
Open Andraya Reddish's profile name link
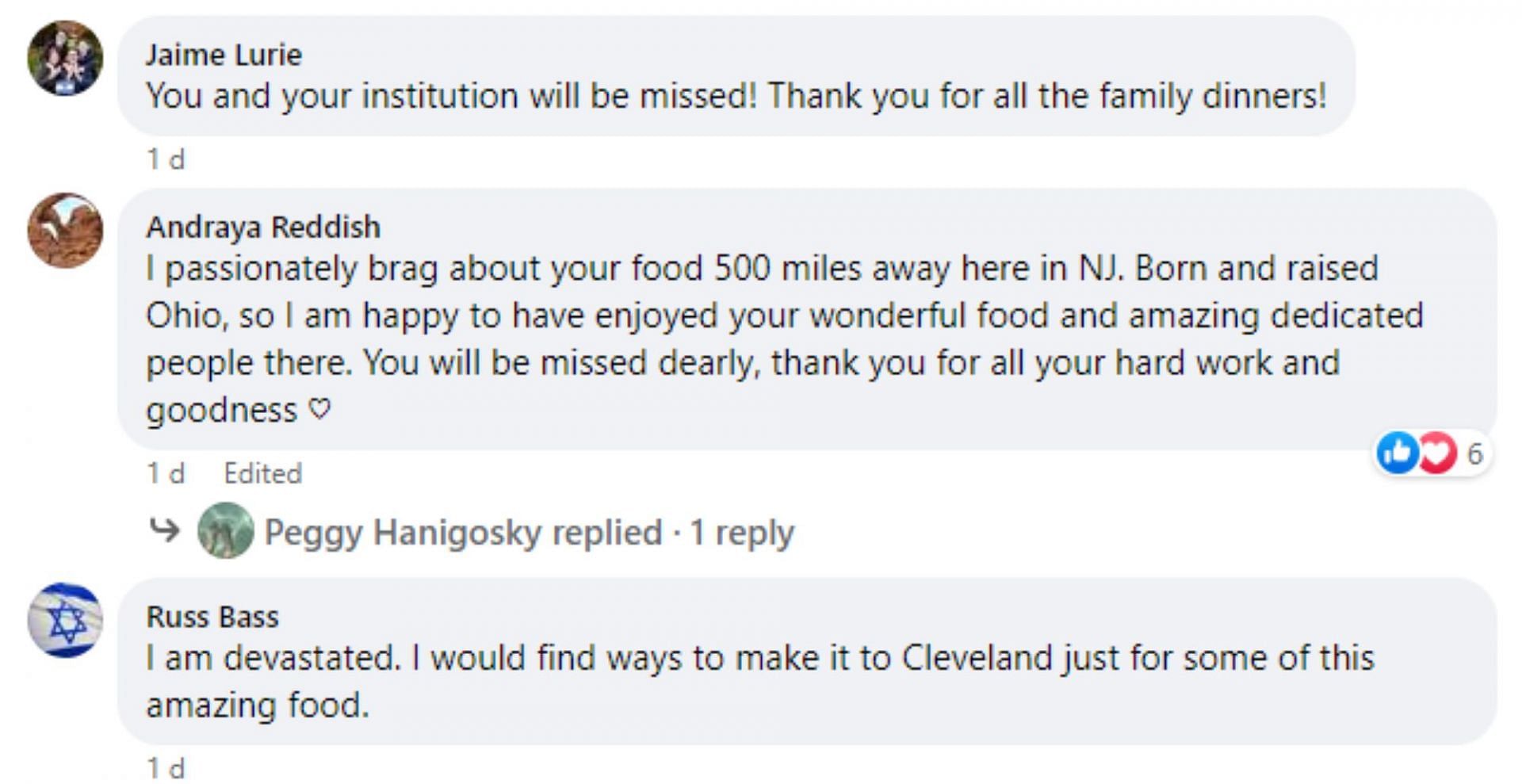pos(263,228)
